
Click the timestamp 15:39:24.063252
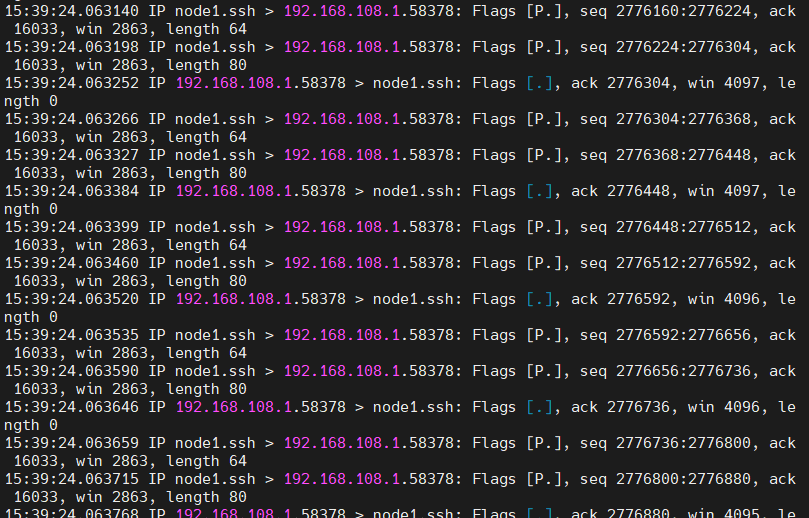pyautogui.click(x=72, y=83)
